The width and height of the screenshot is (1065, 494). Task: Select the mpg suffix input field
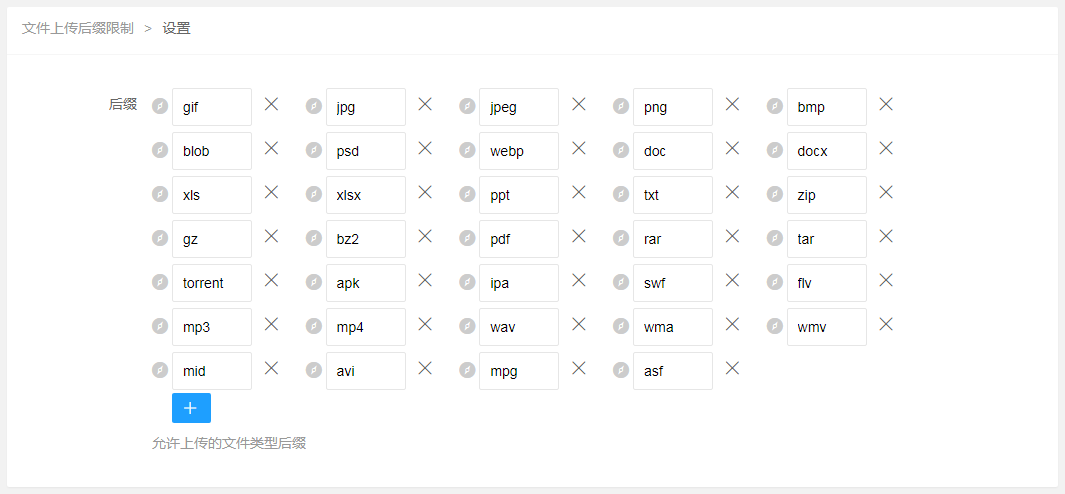point(519,371)
